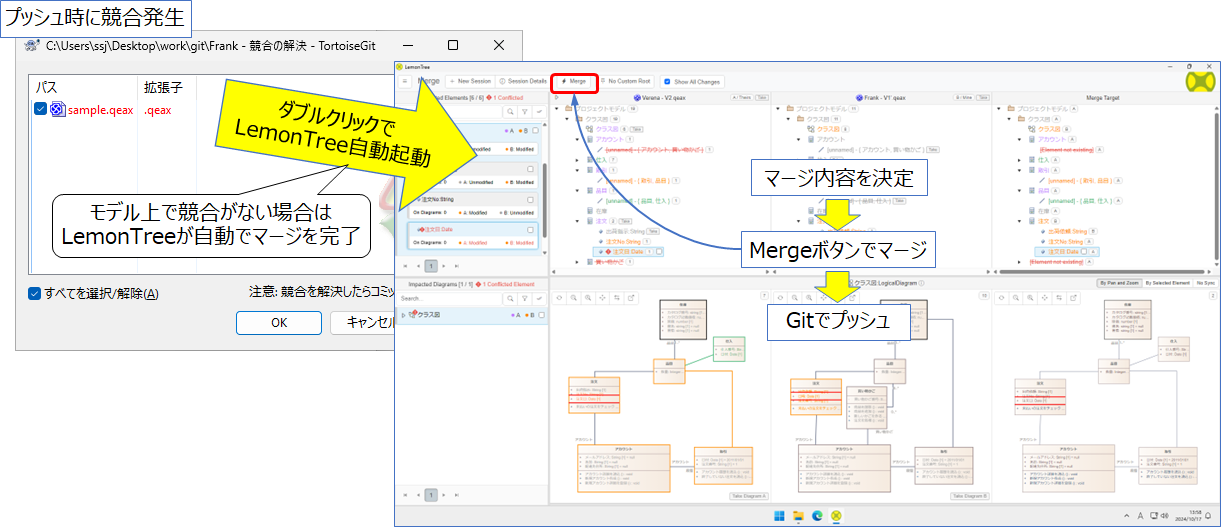The width and height of the screenshot is (1221, 527).
Task: Click the checkmark icon in Impacted Elements panel
Action: 539,112
